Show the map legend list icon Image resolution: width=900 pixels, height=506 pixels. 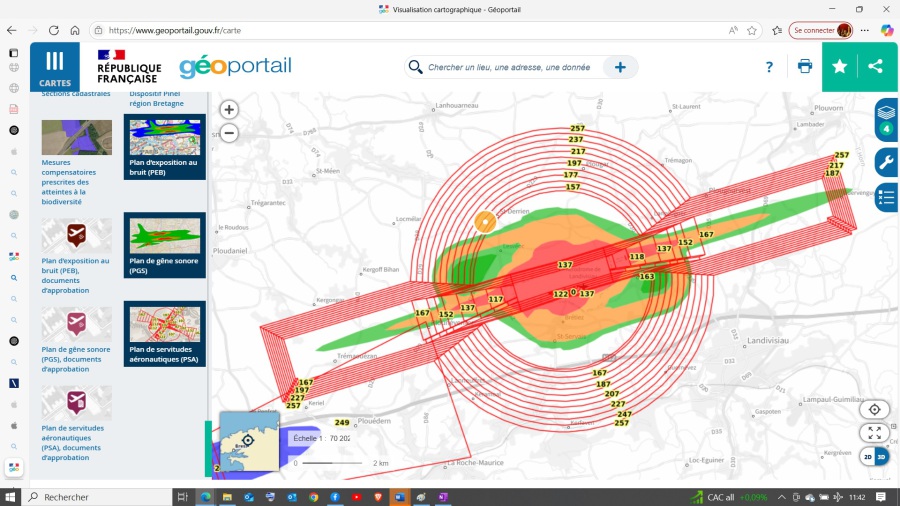coord(886,198)
